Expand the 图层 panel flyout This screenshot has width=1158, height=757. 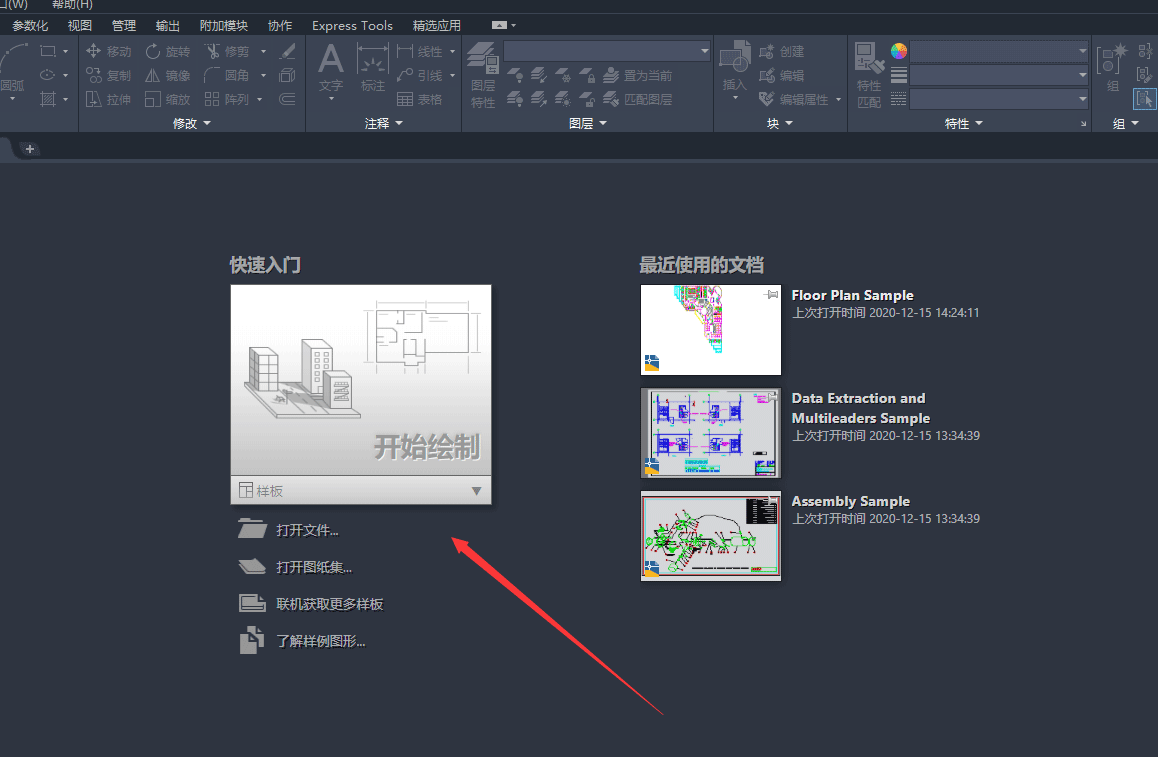(588, 123)
